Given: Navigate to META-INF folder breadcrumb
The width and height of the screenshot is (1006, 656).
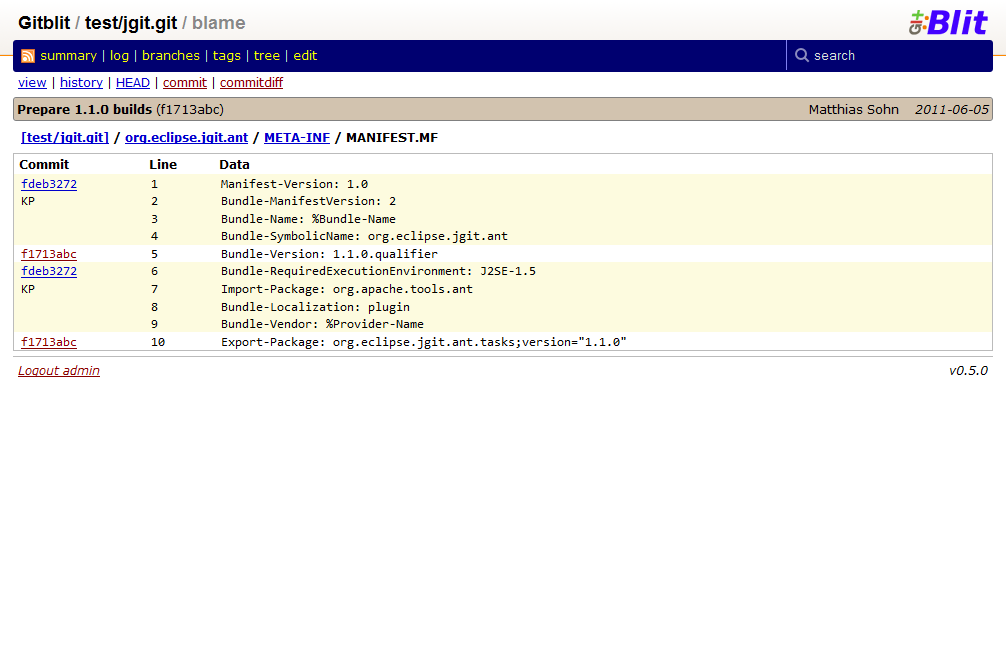Looking at the screenshot, I should coord(296,138).
